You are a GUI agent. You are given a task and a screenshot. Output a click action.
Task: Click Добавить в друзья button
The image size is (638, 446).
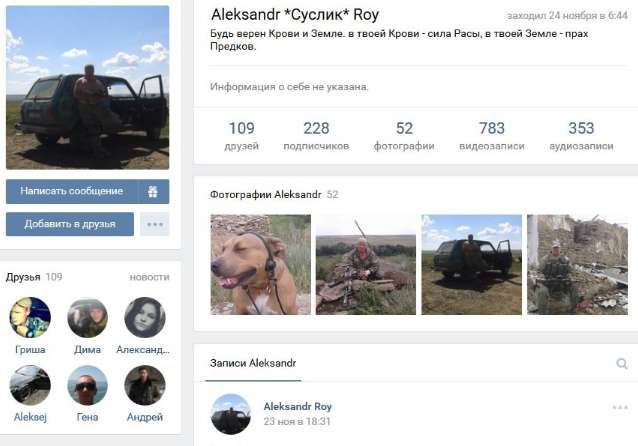[x=70, y=224]
